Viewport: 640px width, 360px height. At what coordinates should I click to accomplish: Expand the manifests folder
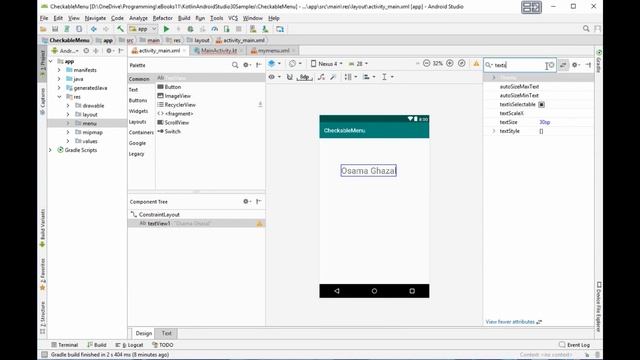click(59, 70)
